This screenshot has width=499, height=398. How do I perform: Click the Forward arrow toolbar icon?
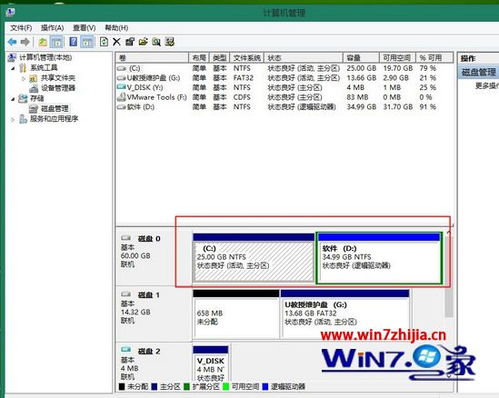[x=25, y=42]
